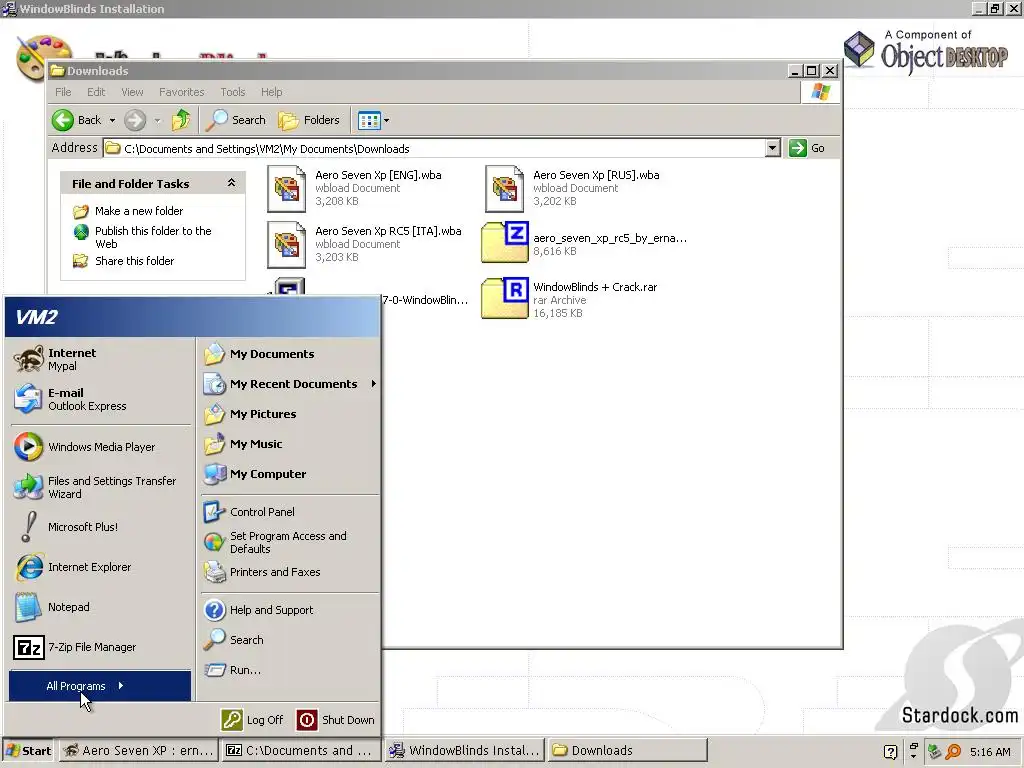Select aero_seven_xp_rc5_by_erna archive

584,243
